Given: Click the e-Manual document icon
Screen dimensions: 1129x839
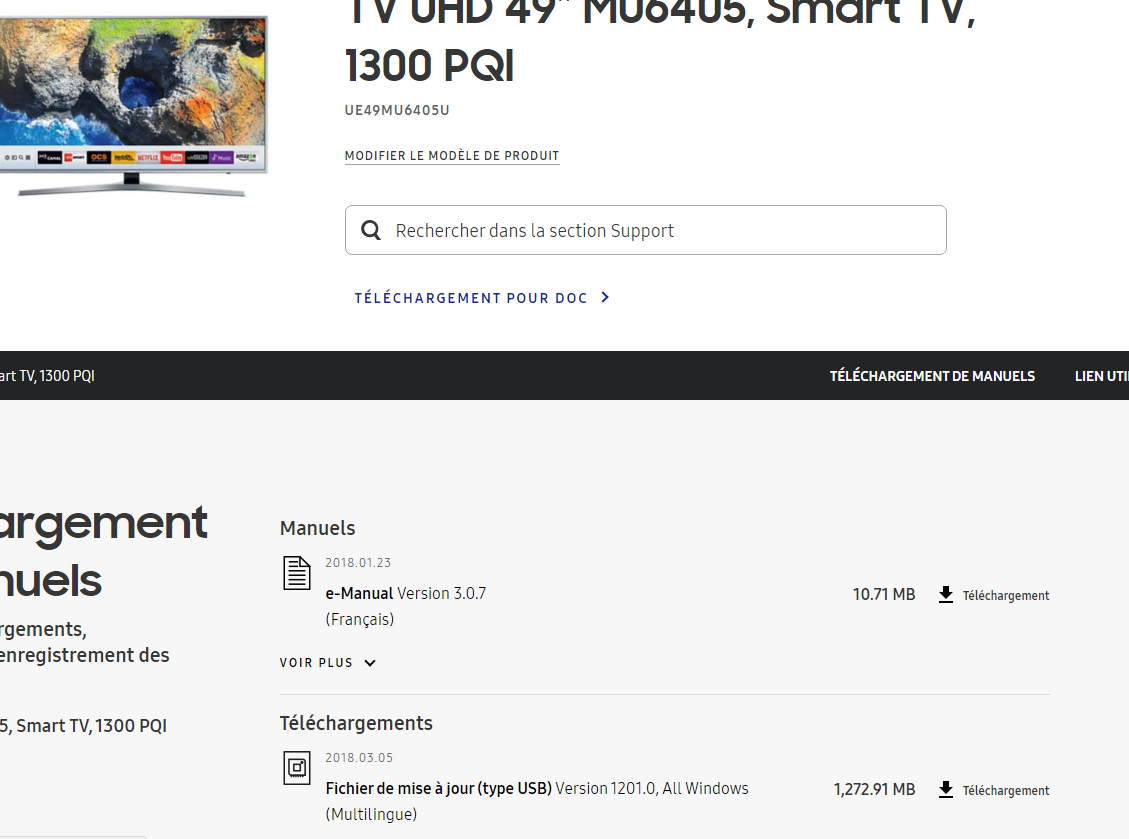Looking at the screenshot, I should (297, 573).
